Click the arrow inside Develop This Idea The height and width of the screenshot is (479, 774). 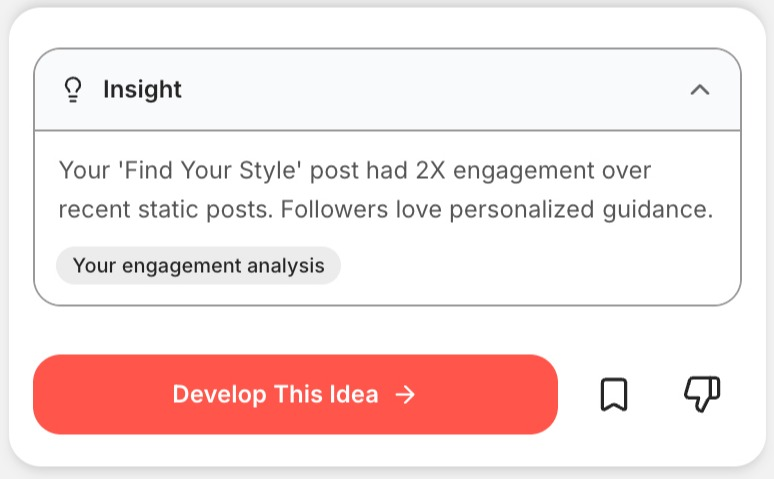coord(405,395)
